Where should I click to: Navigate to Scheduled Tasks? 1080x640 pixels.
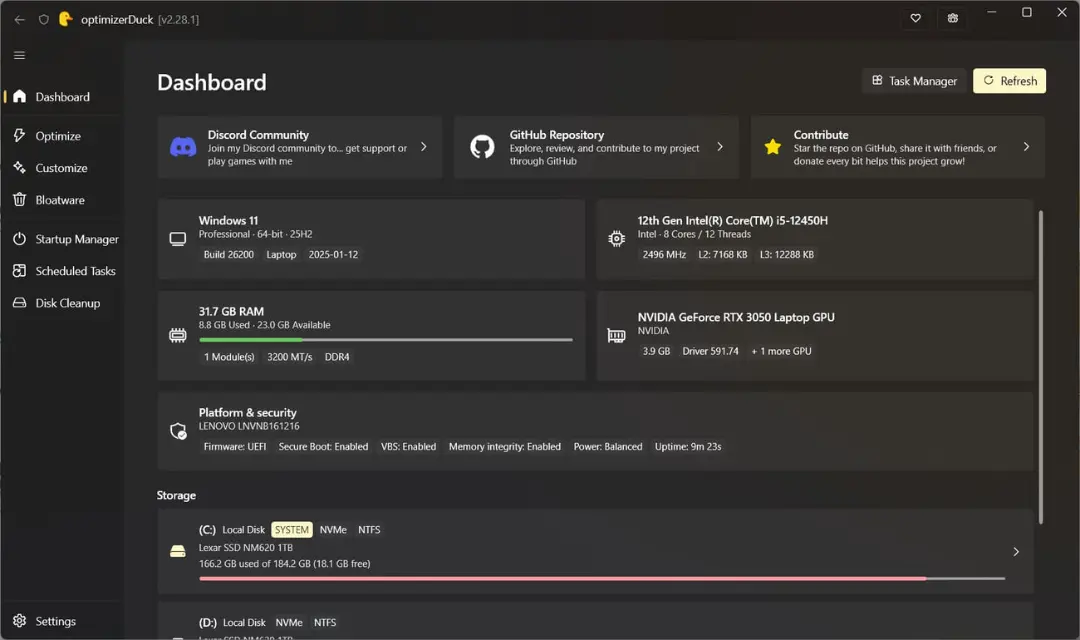point(63,271)
